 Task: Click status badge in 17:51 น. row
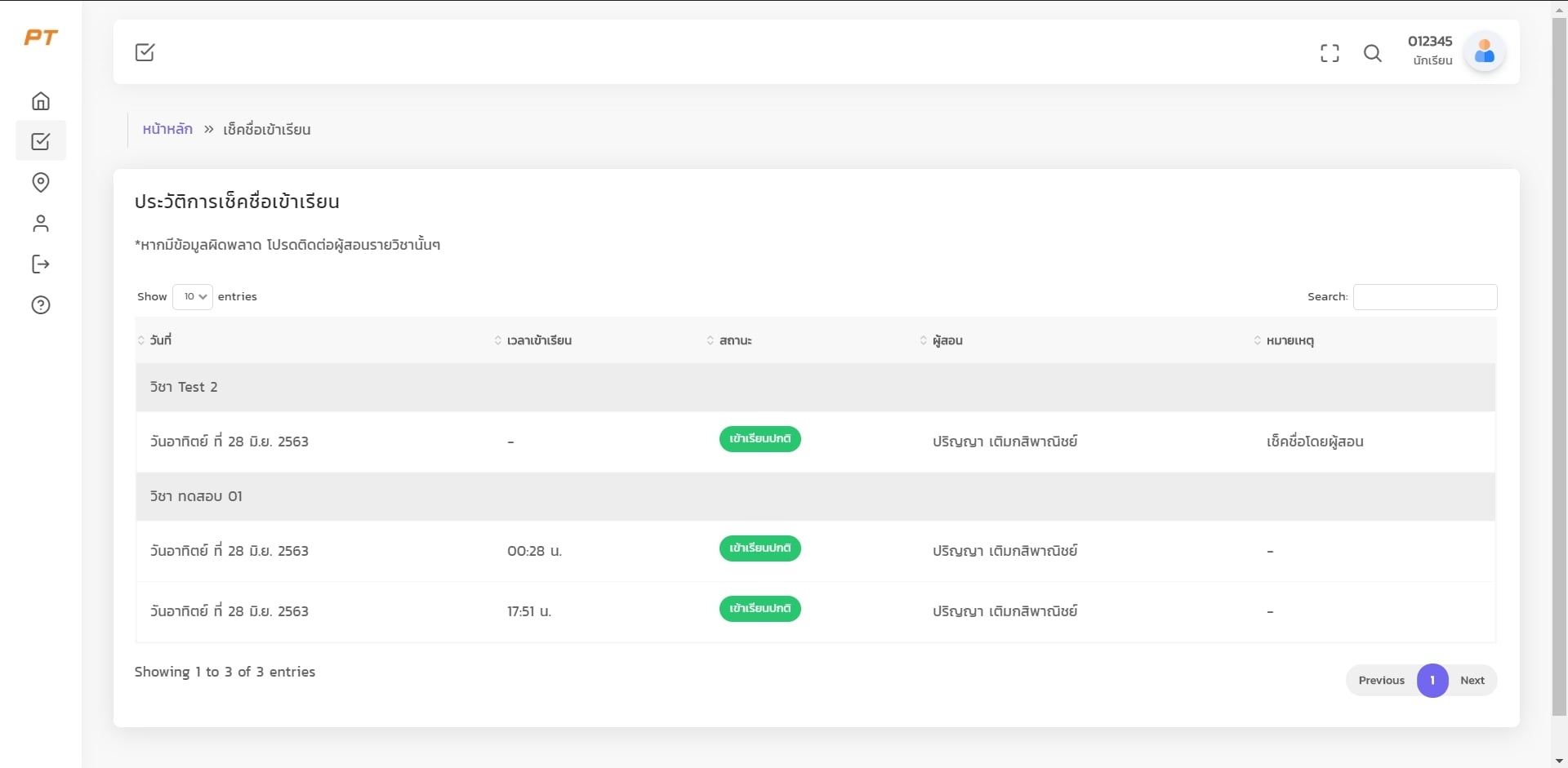click(759, 609)
